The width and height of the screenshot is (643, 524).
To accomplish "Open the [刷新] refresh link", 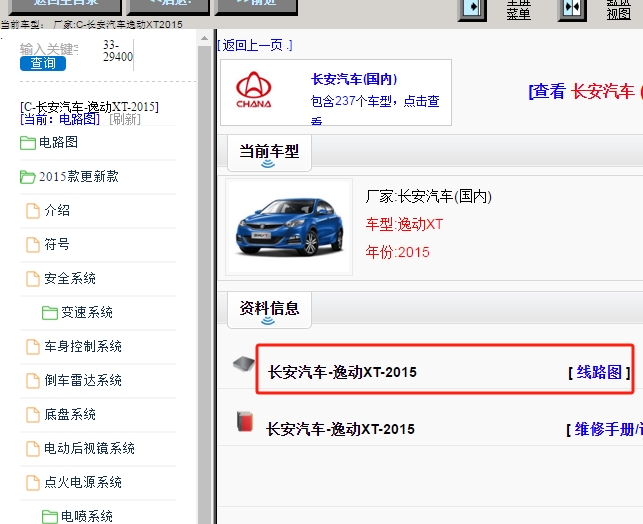I will coord(125,119).
